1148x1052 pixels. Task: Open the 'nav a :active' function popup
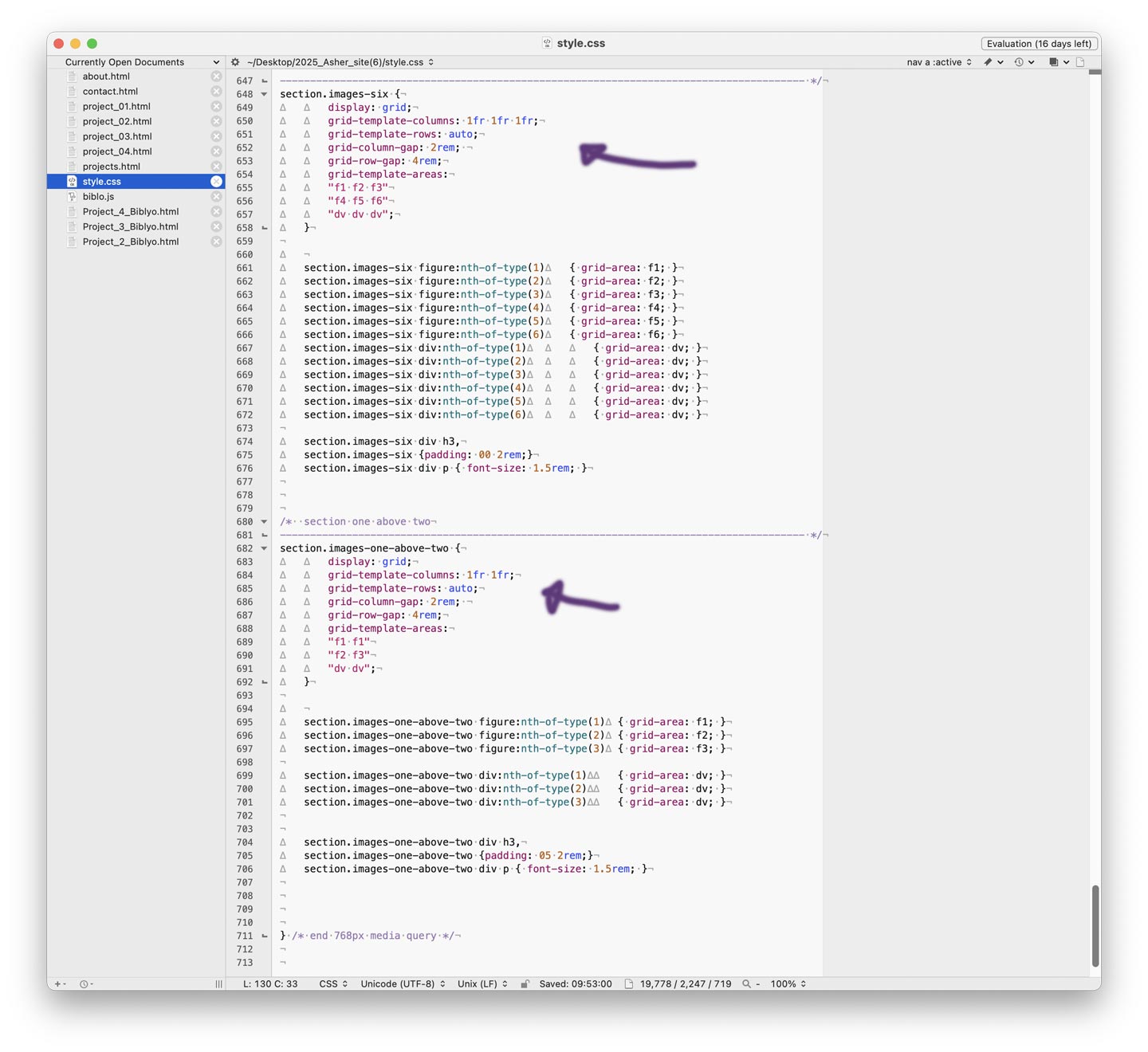939,62
